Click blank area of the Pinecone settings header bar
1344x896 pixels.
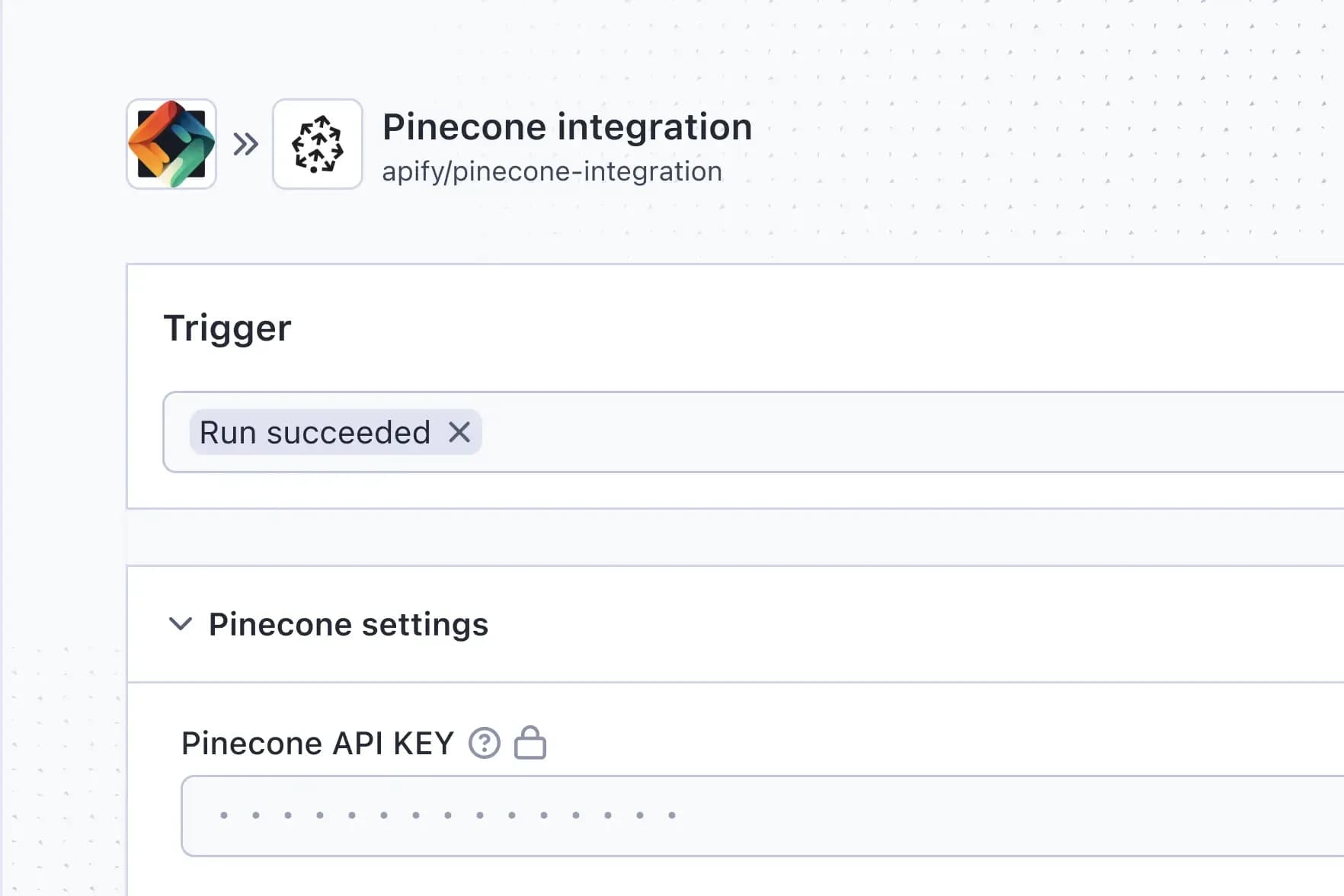click(914, 624)
